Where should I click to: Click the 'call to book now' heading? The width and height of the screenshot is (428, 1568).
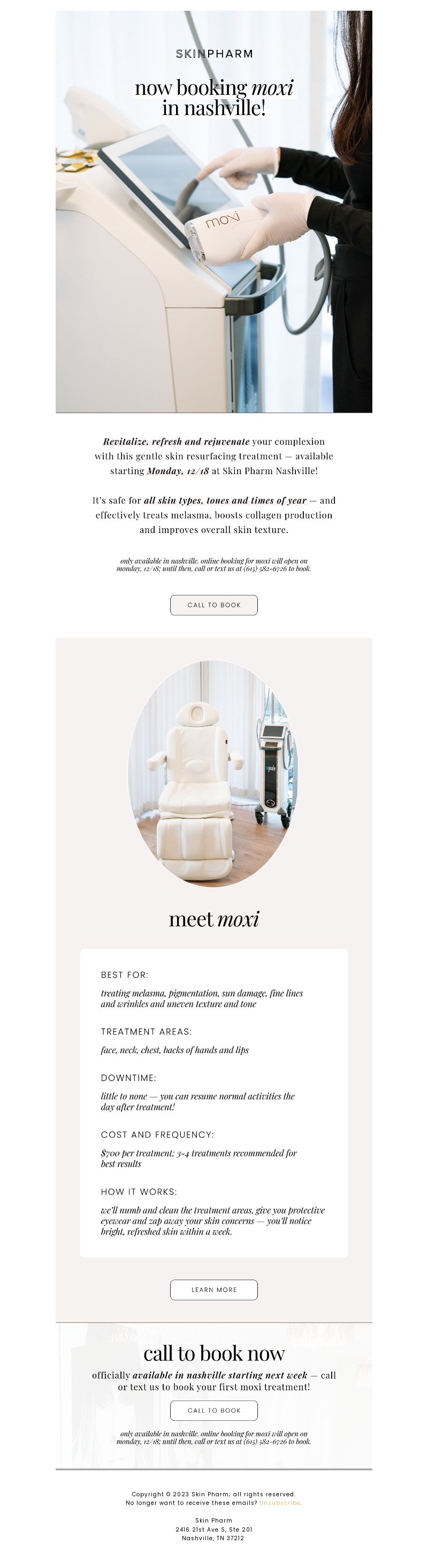pos(213,1353)
